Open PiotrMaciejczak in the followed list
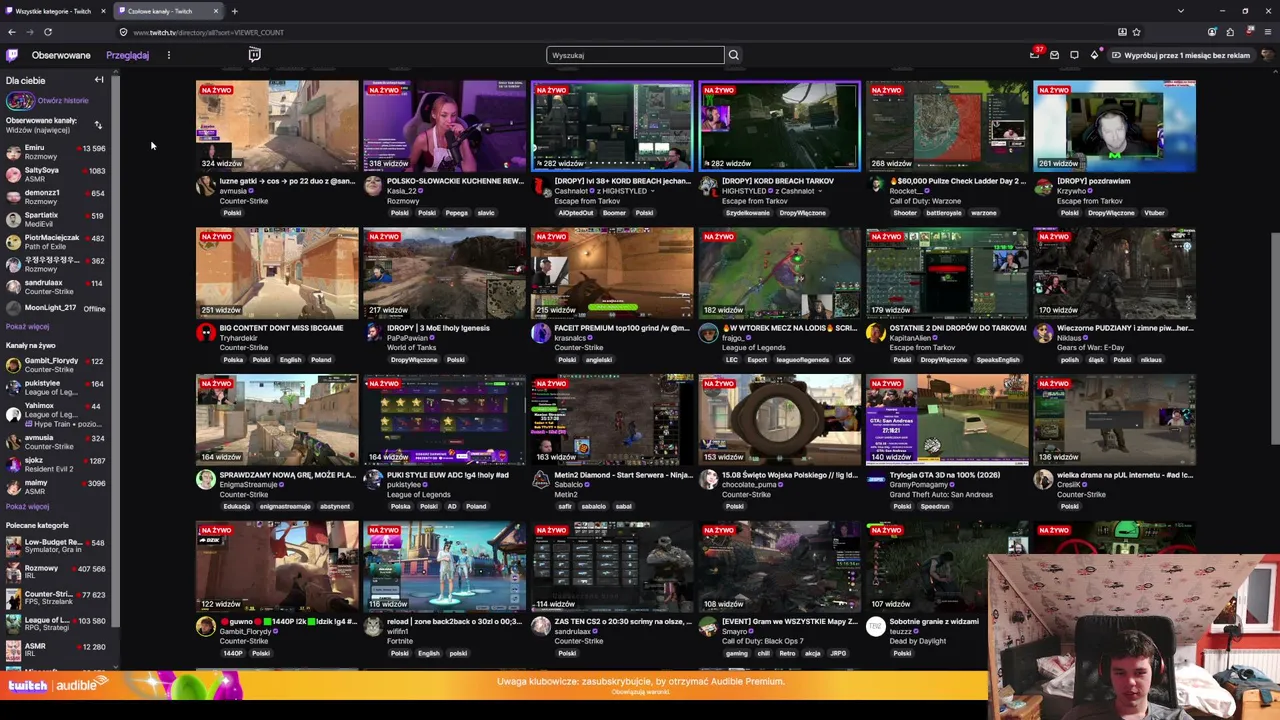Screen dimensions: 1280x720 click(56, 242)
